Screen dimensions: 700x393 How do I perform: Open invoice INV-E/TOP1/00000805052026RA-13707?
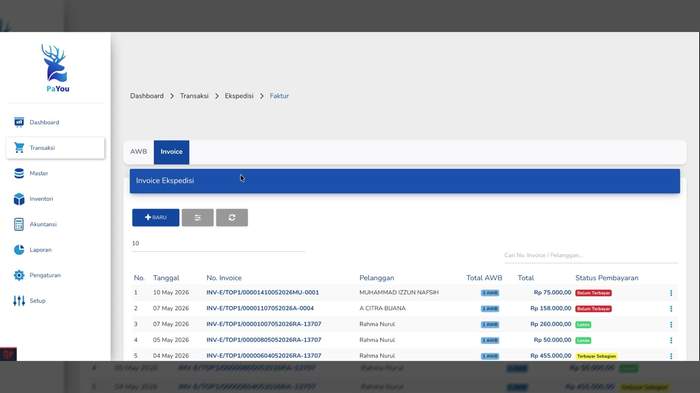(x=264, y=340)
